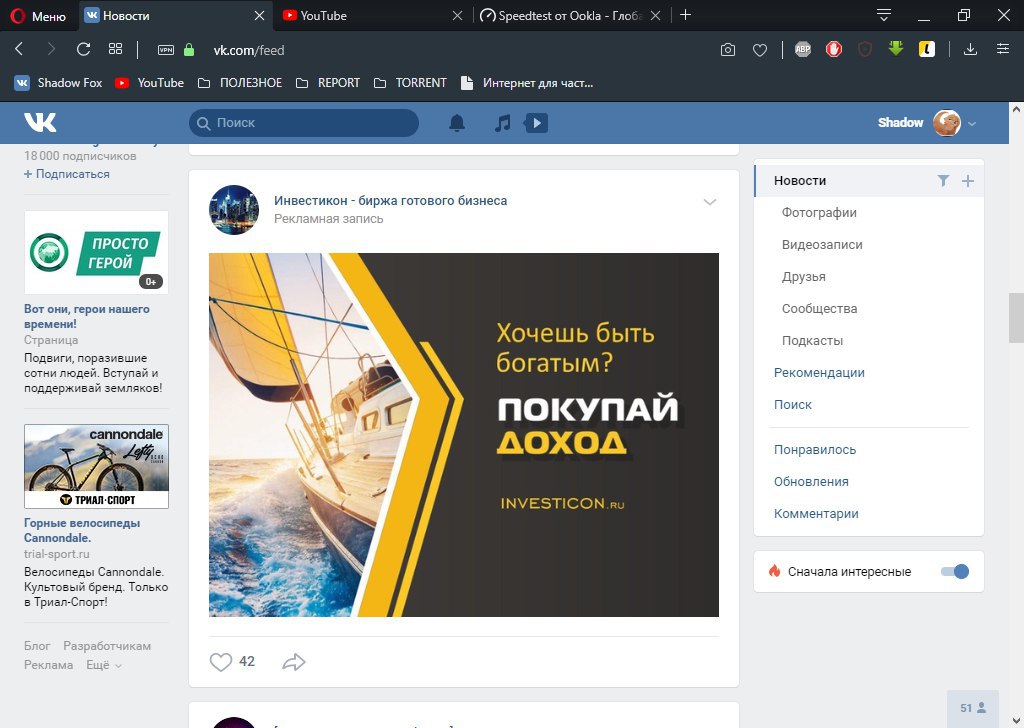This screenshot has height=728, width=1024.
Task: Take a snapshot with the camera icon
Action: point(728,50)
